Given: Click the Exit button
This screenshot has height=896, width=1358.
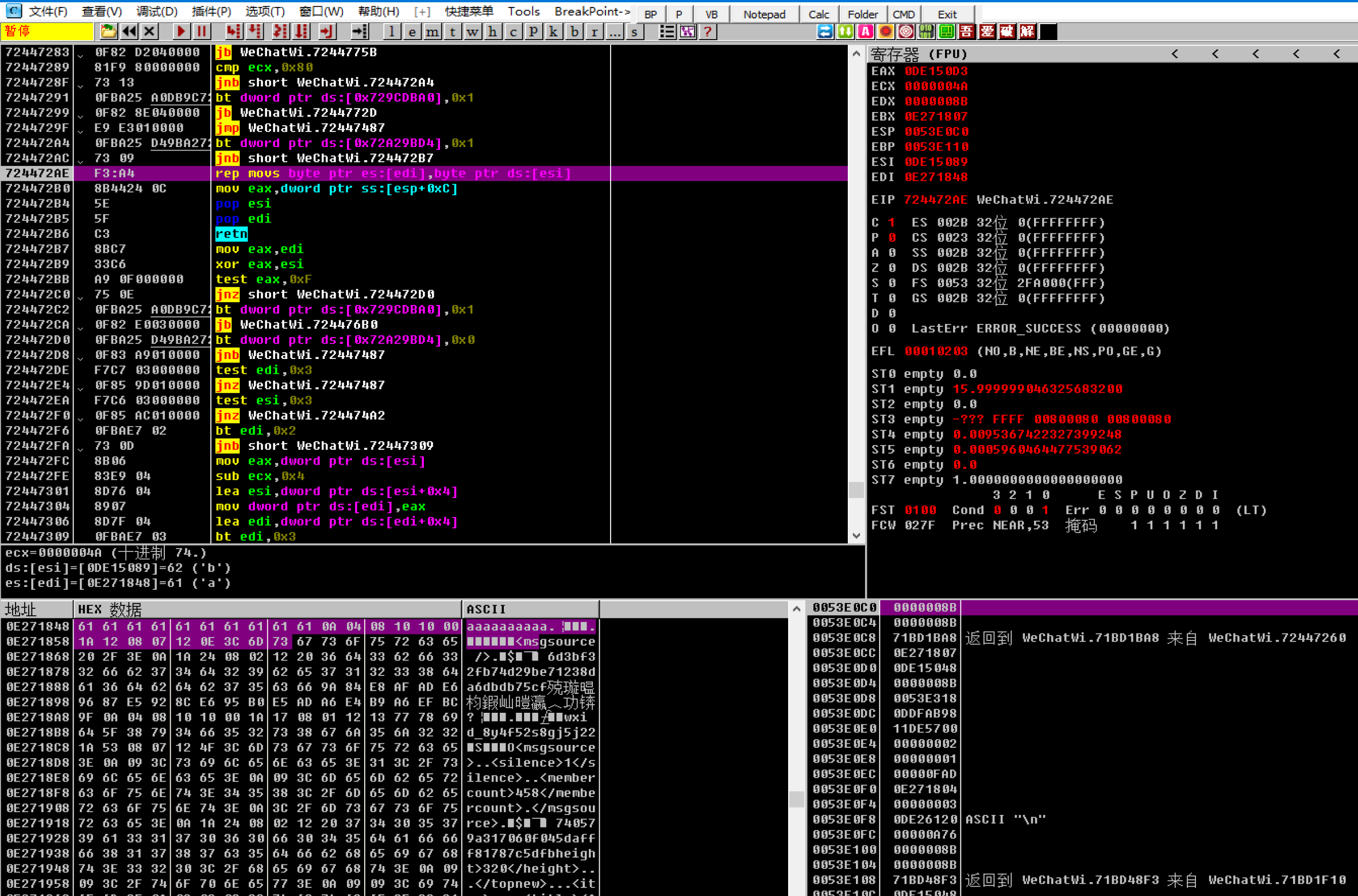Looking at the screenshot, I should (x=947, y=14).
